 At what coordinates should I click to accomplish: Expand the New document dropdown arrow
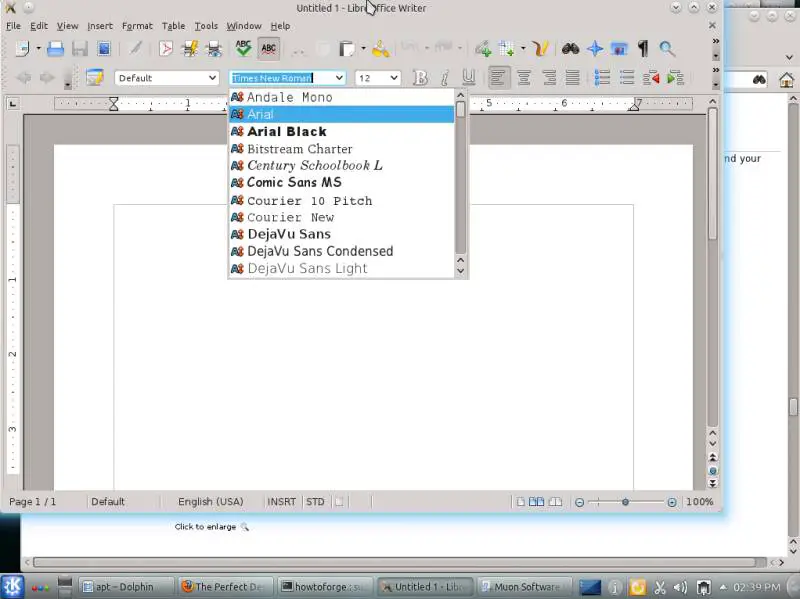click(x=38, y=49)
